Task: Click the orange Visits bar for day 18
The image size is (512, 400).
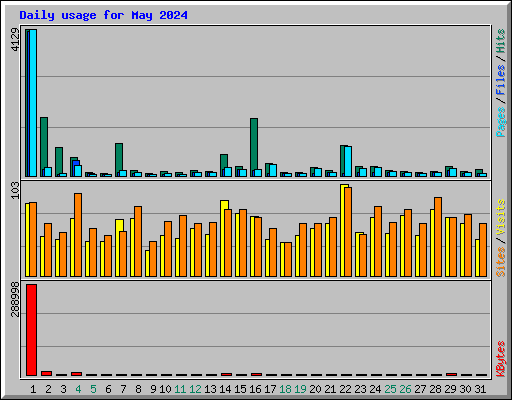Action: pyautogui.click(x=288, y=260)
